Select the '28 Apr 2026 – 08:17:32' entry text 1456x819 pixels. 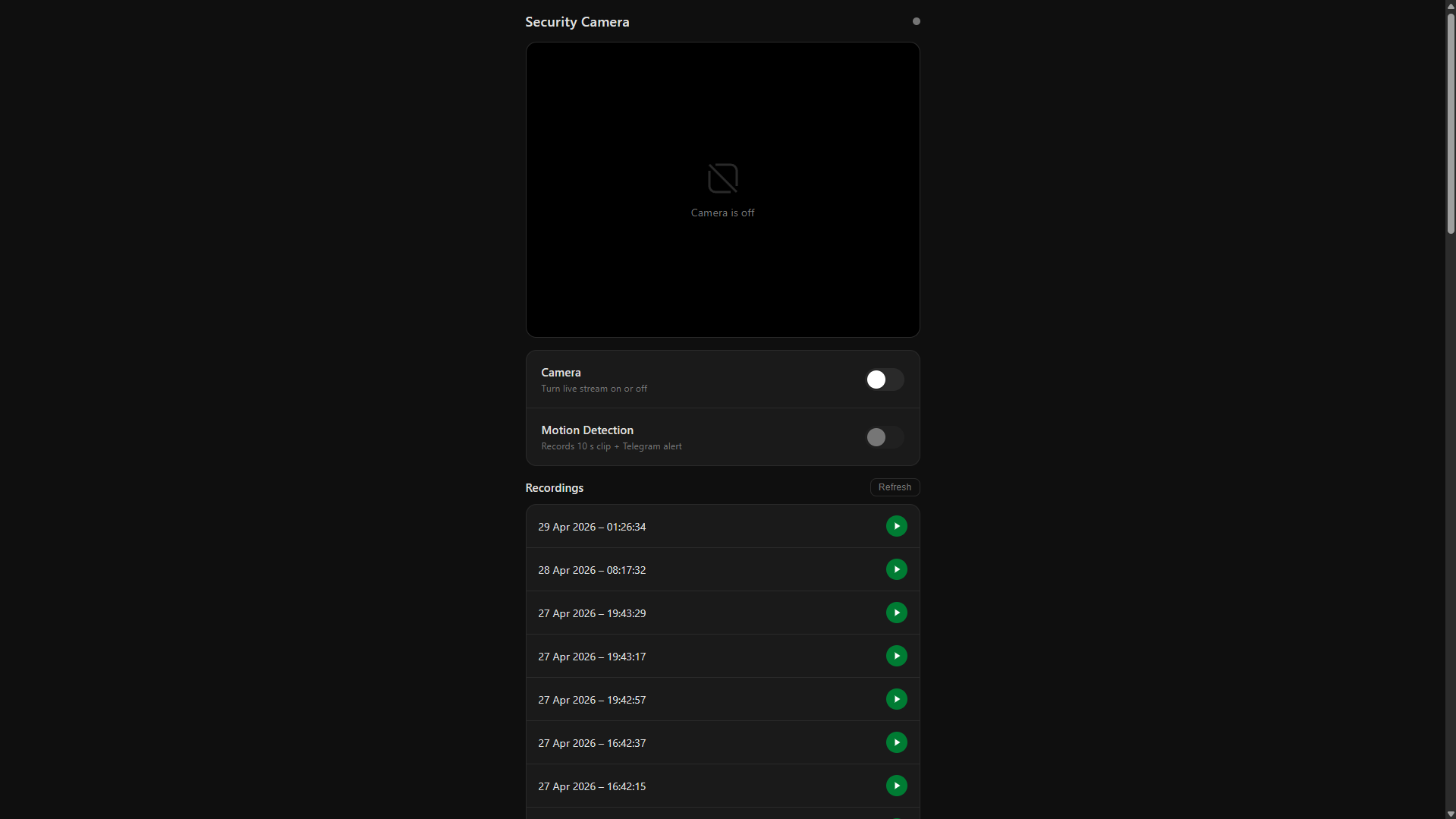pyautogui.click(x=592, y=570)
